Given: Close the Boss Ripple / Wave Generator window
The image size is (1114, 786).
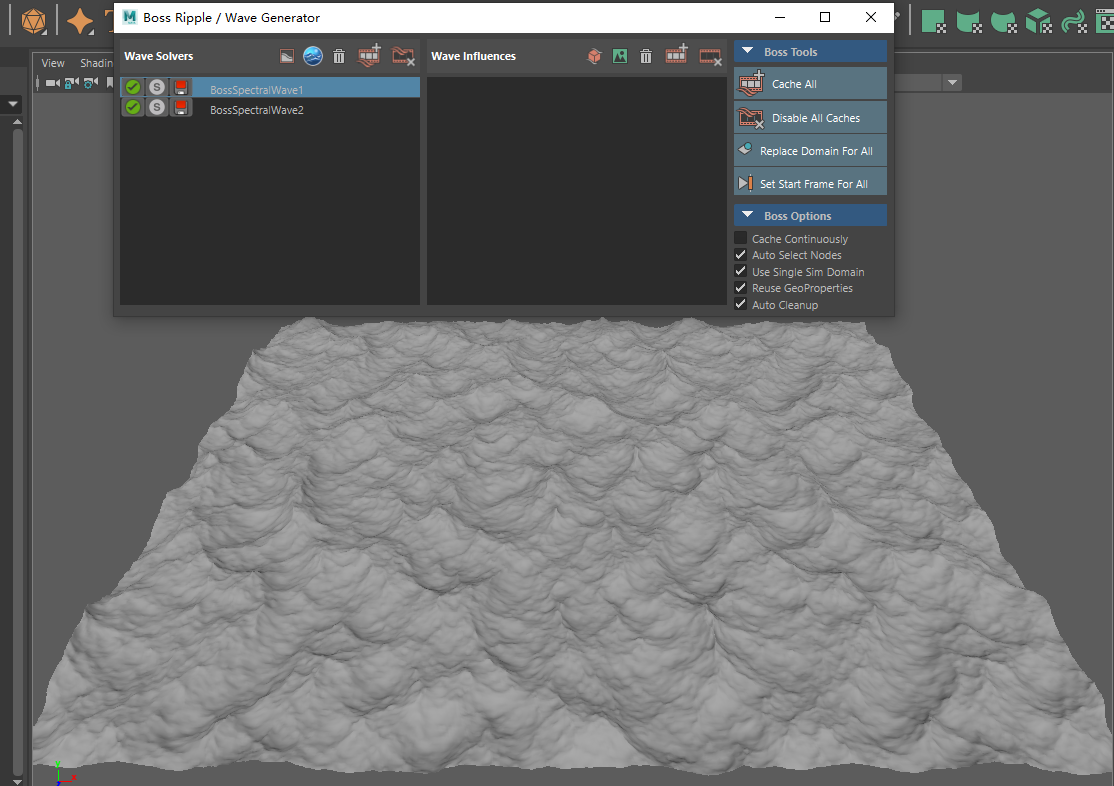Looking at the screenshot, I should (x=870, y=17).
